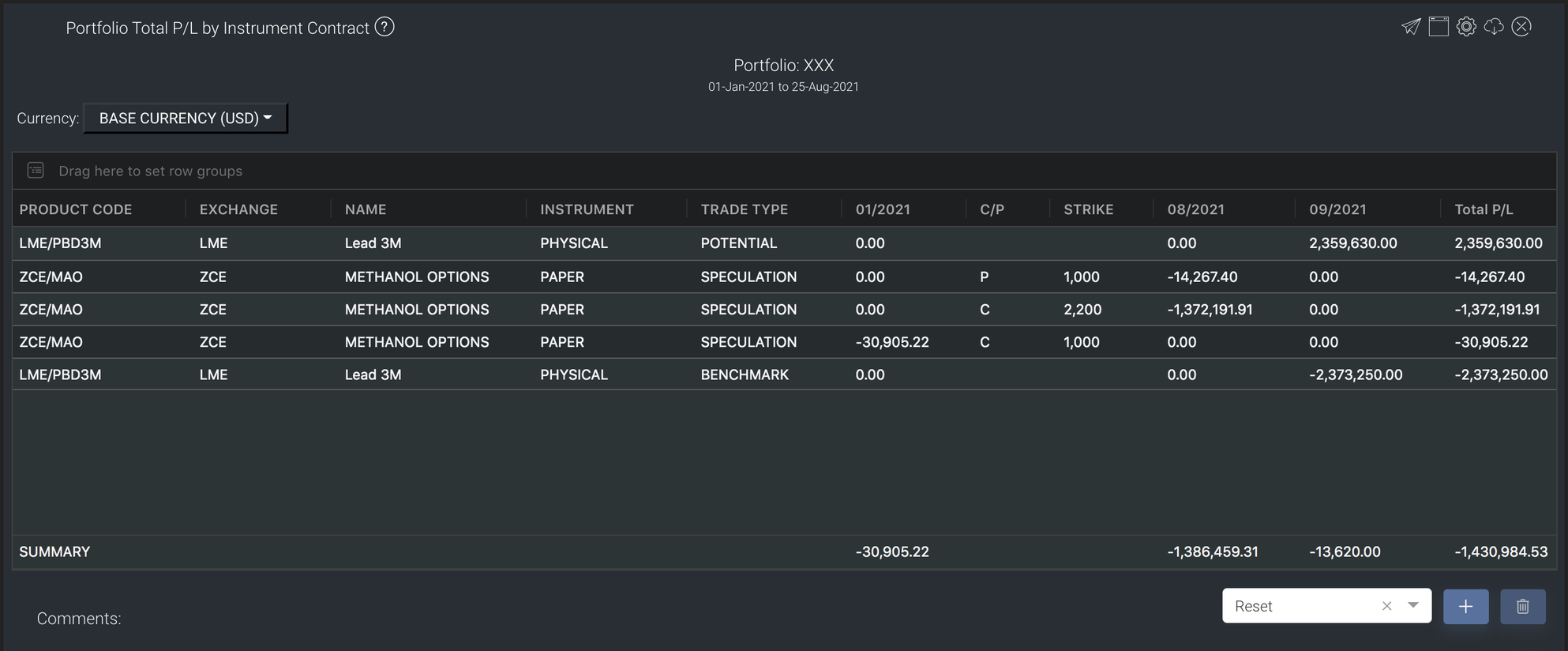Viewport: 1568px width, 651px height.
Task: Click LME/PBD3M code in BENCHMARK row
Action: coord(60,374)
